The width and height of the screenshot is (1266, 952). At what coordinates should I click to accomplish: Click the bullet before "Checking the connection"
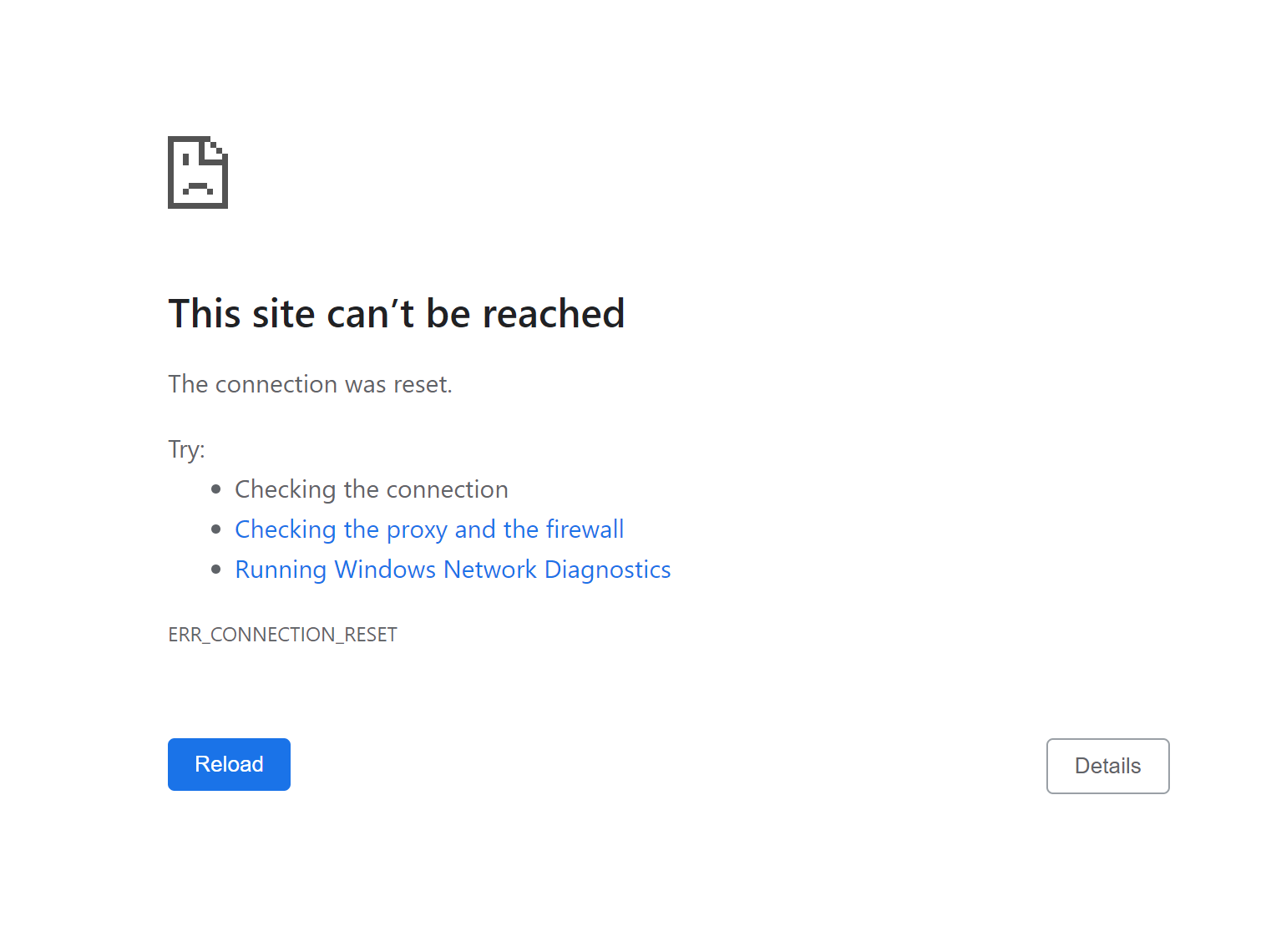pyautogui.click(x=216, y=489)
